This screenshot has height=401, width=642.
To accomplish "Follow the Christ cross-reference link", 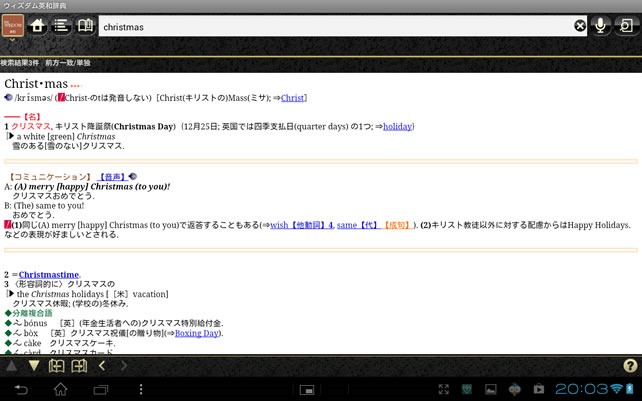I will [x=293, y=98].
